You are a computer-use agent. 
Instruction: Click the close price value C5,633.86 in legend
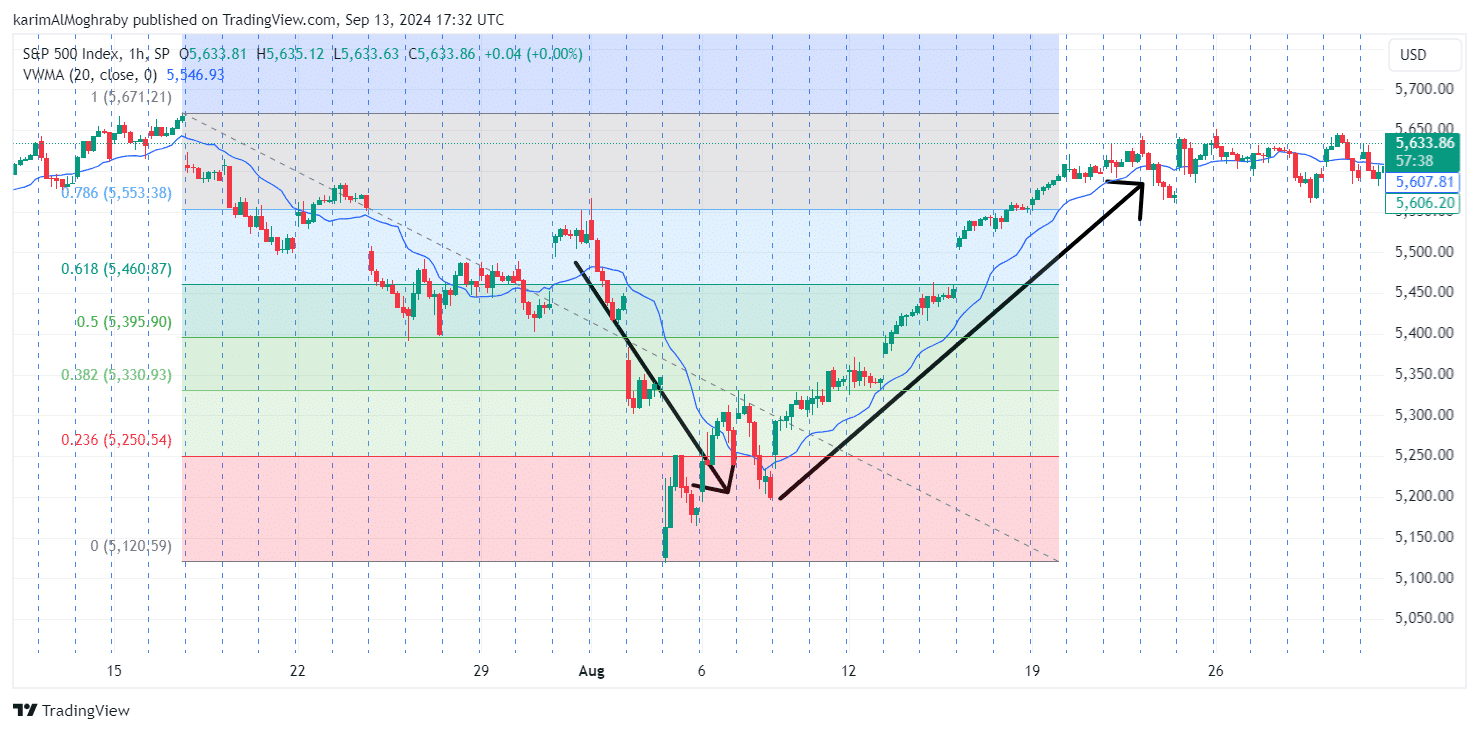(441, 54)
